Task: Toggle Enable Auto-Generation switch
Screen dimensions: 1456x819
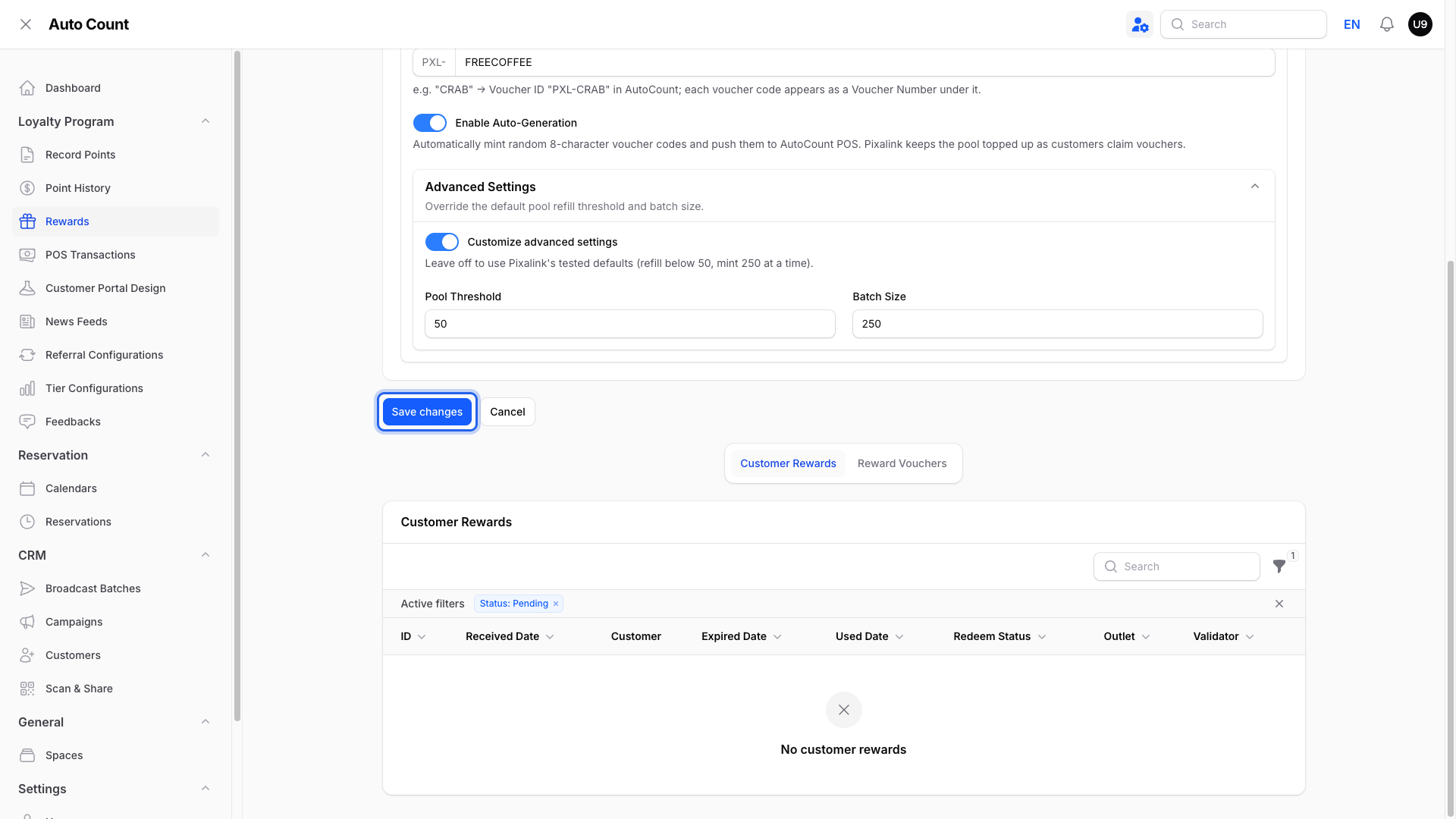Action: 430,123
